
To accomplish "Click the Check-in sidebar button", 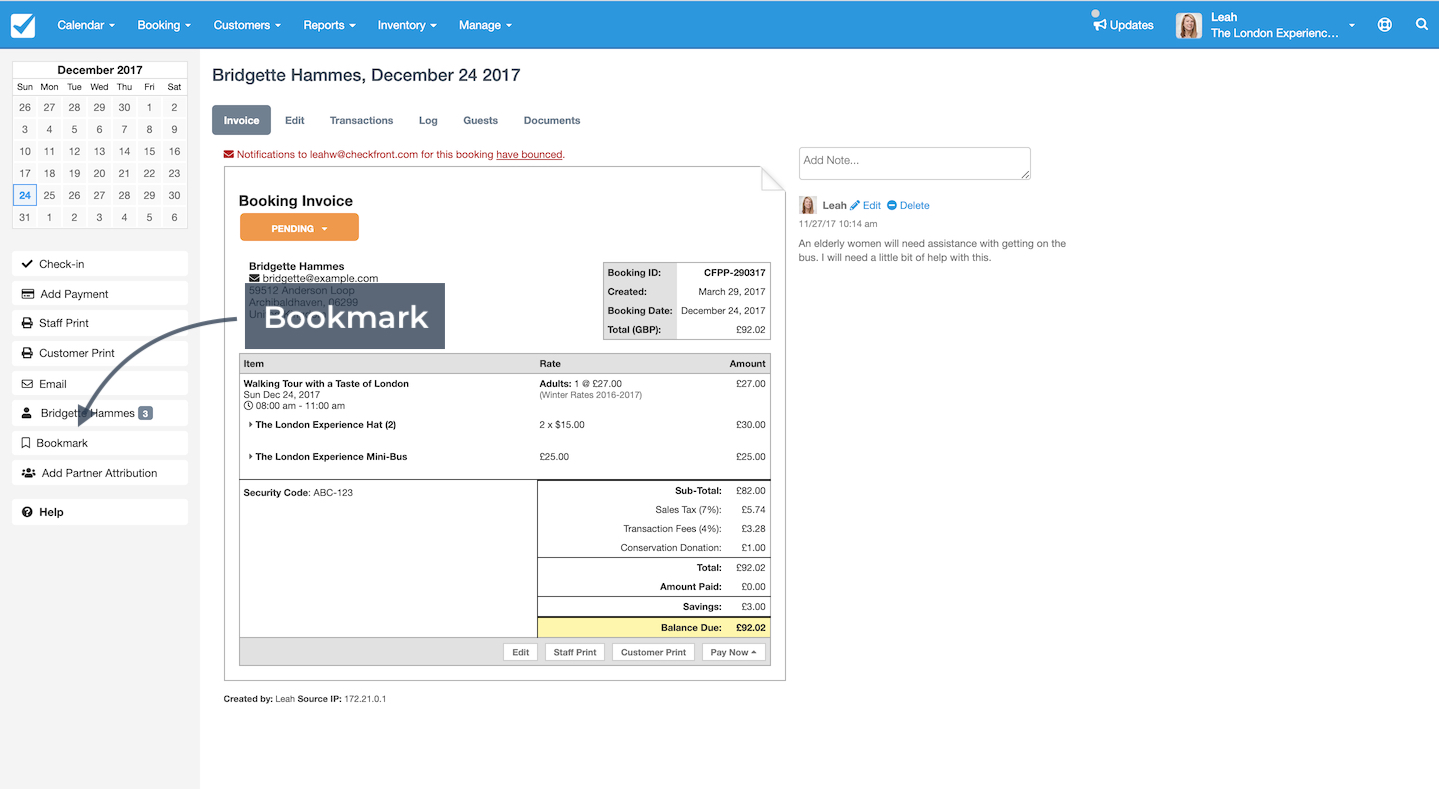I will pyautogui.click(x=100, y=264).
